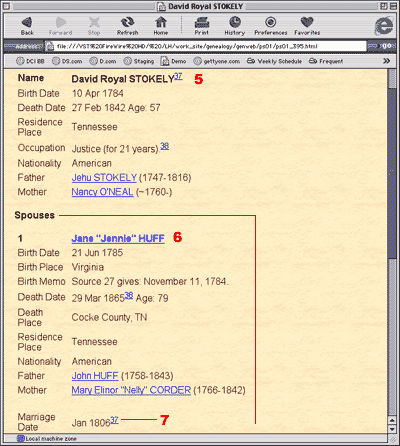This screenshot has height=446, width=400.
Task: Expand the favorites bar overflow chevron
Action: [x=387, y=61]
